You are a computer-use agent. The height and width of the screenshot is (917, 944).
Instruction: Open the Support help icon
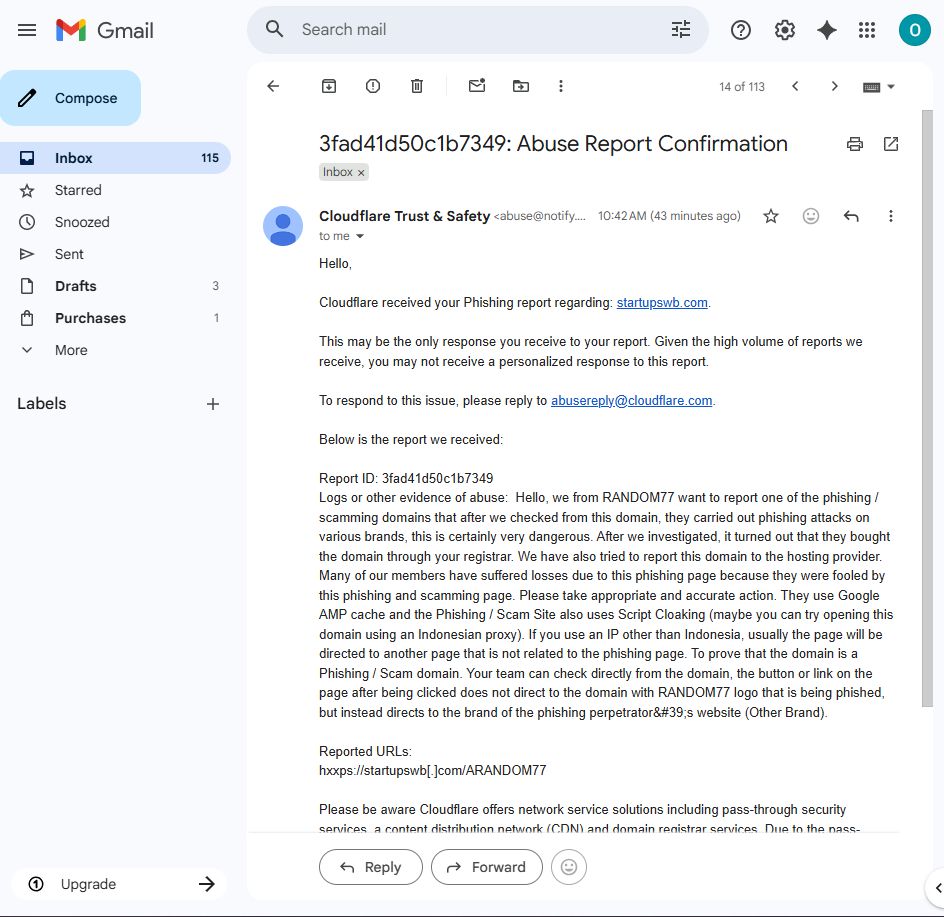click(741, 30)
